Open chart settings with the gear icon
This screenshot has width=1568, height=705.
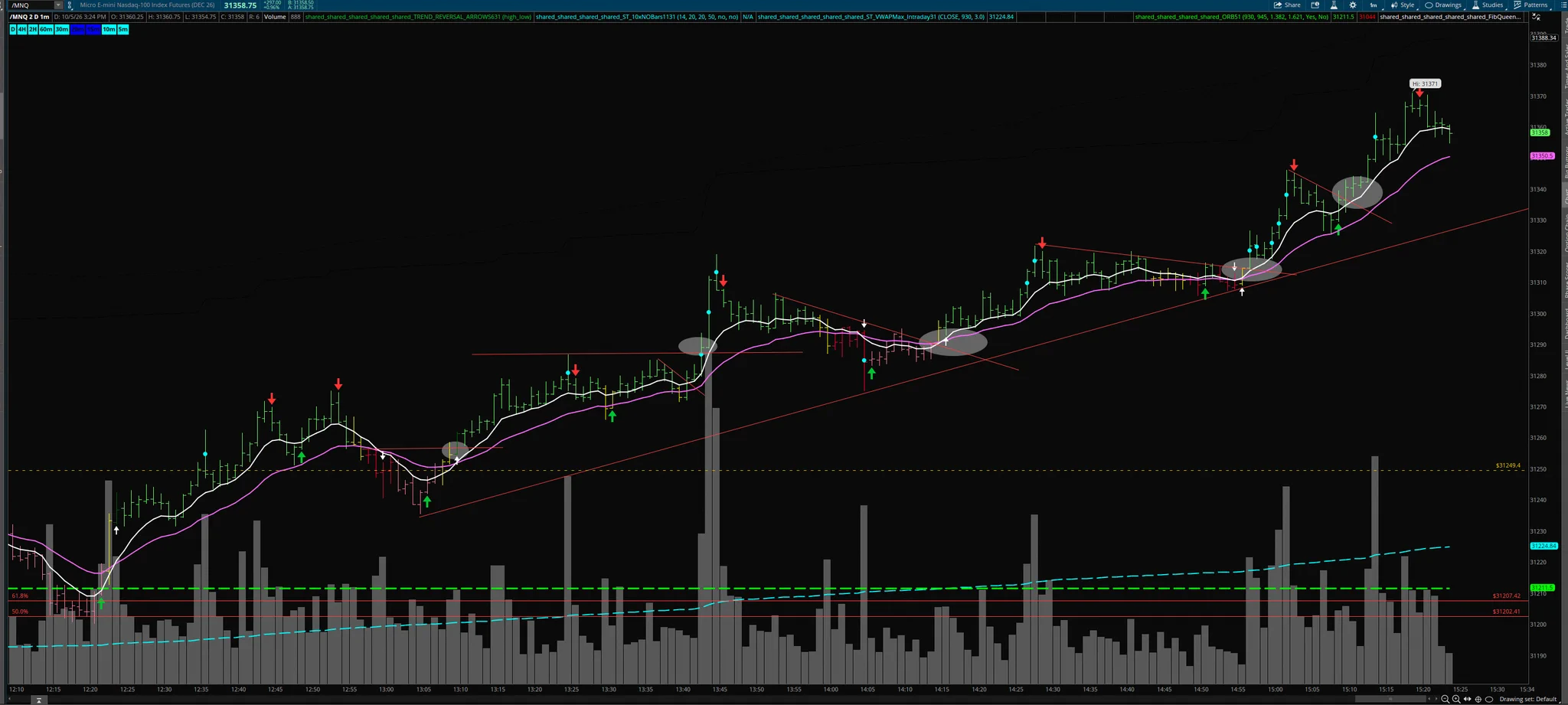tap(1353, 5)
